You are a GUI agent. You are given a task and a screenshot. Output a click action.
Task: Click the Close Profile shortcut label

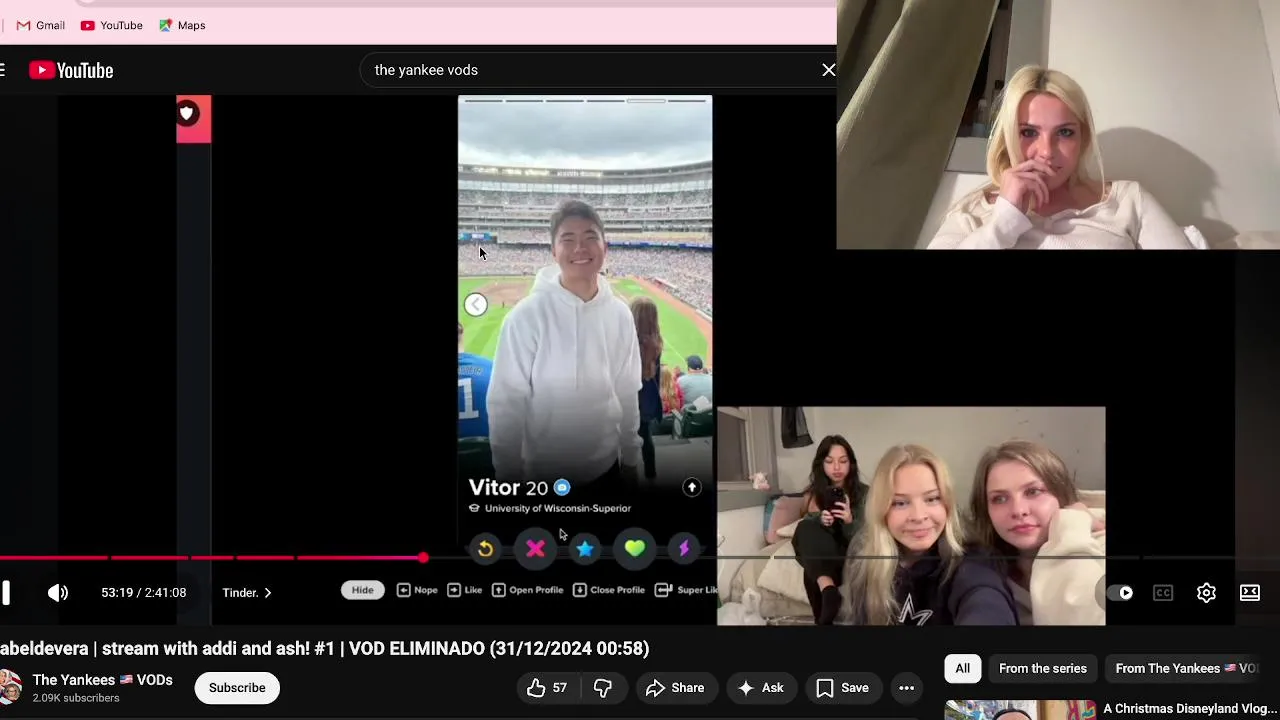pyautogui.click(x=609, y=590)
